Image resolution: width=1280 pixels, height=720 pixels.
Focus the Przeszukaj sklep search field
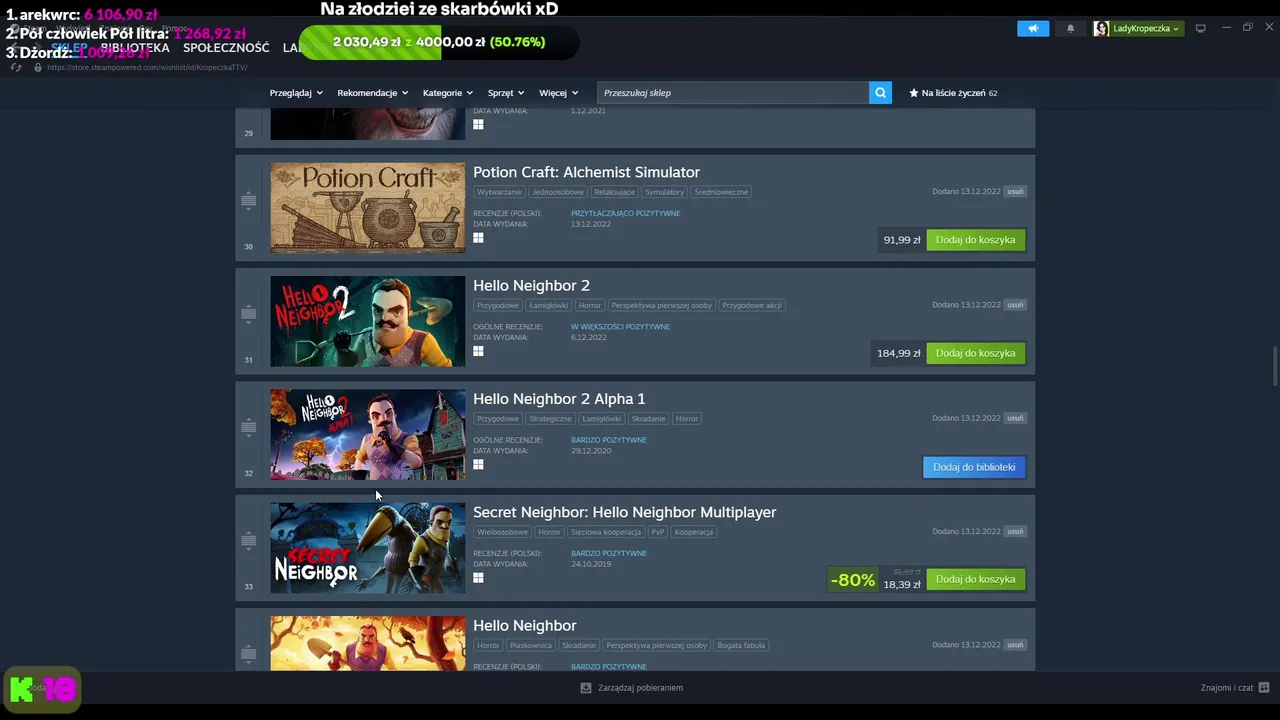[x=733, y=93]
